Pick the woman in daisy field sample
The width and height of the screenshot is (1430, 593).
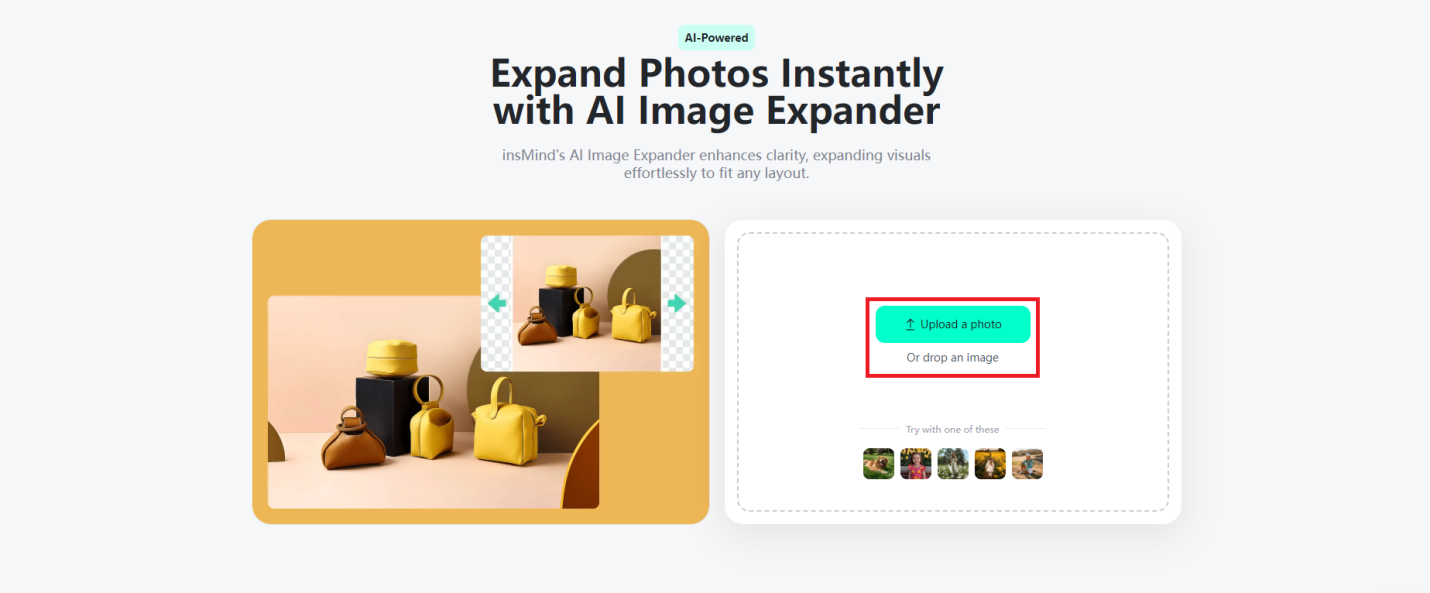point(953,464)
